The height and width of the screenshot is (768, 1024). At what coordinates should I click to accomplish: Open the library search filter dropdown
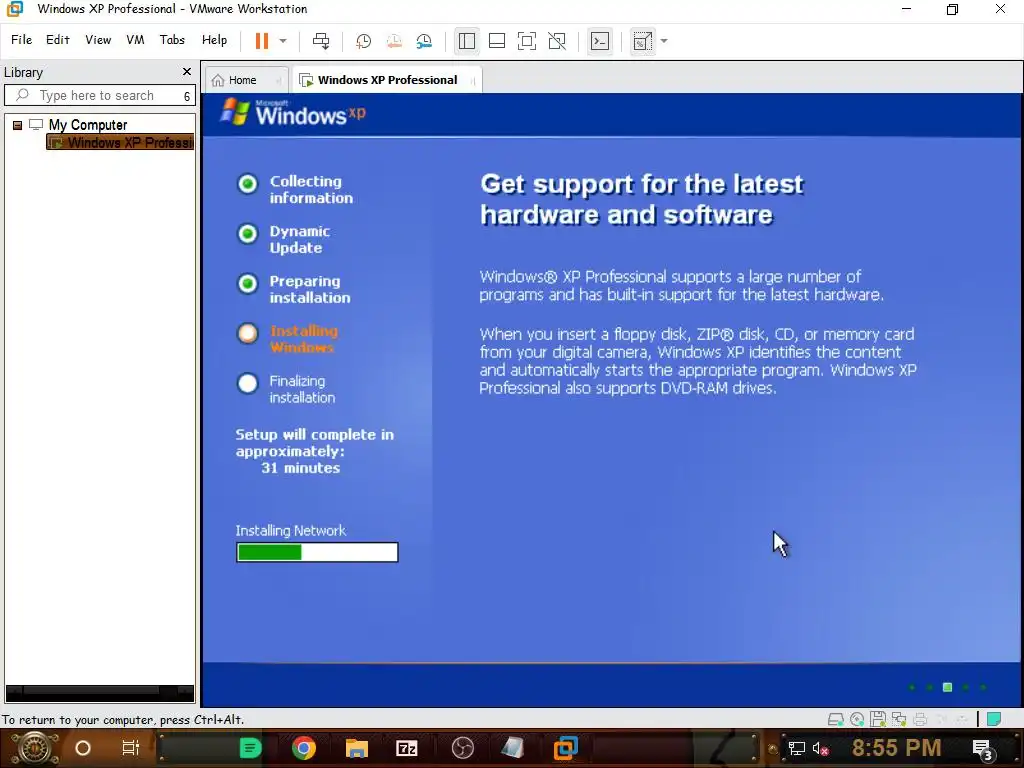tap(187, 96)
